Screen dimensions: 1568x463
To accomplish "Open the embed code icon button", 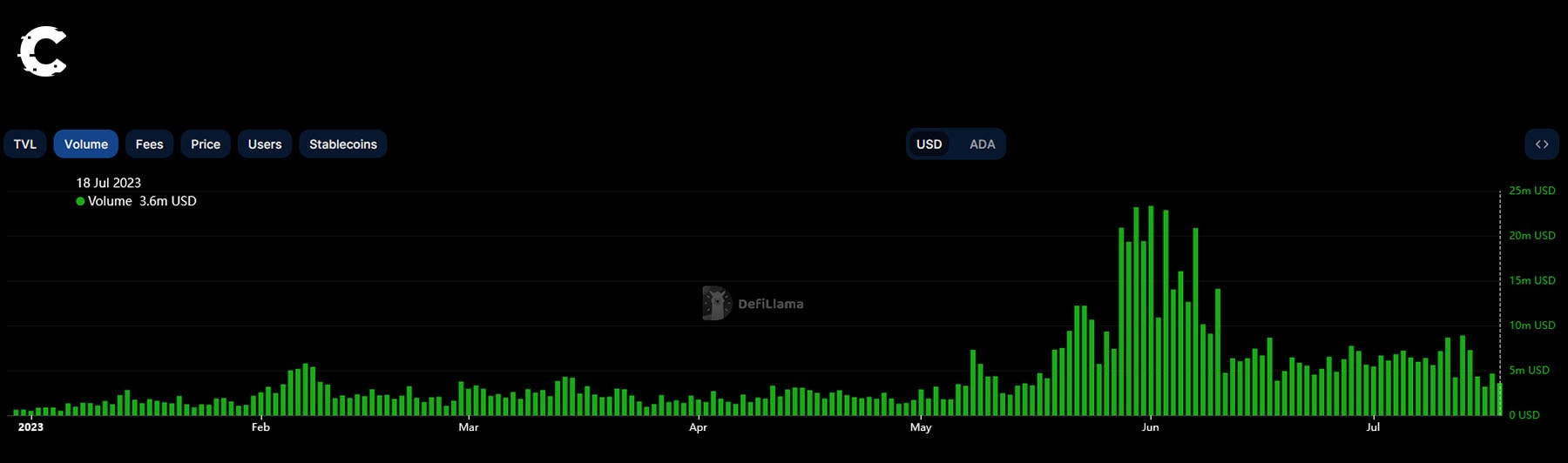I will pos(1541,144).
